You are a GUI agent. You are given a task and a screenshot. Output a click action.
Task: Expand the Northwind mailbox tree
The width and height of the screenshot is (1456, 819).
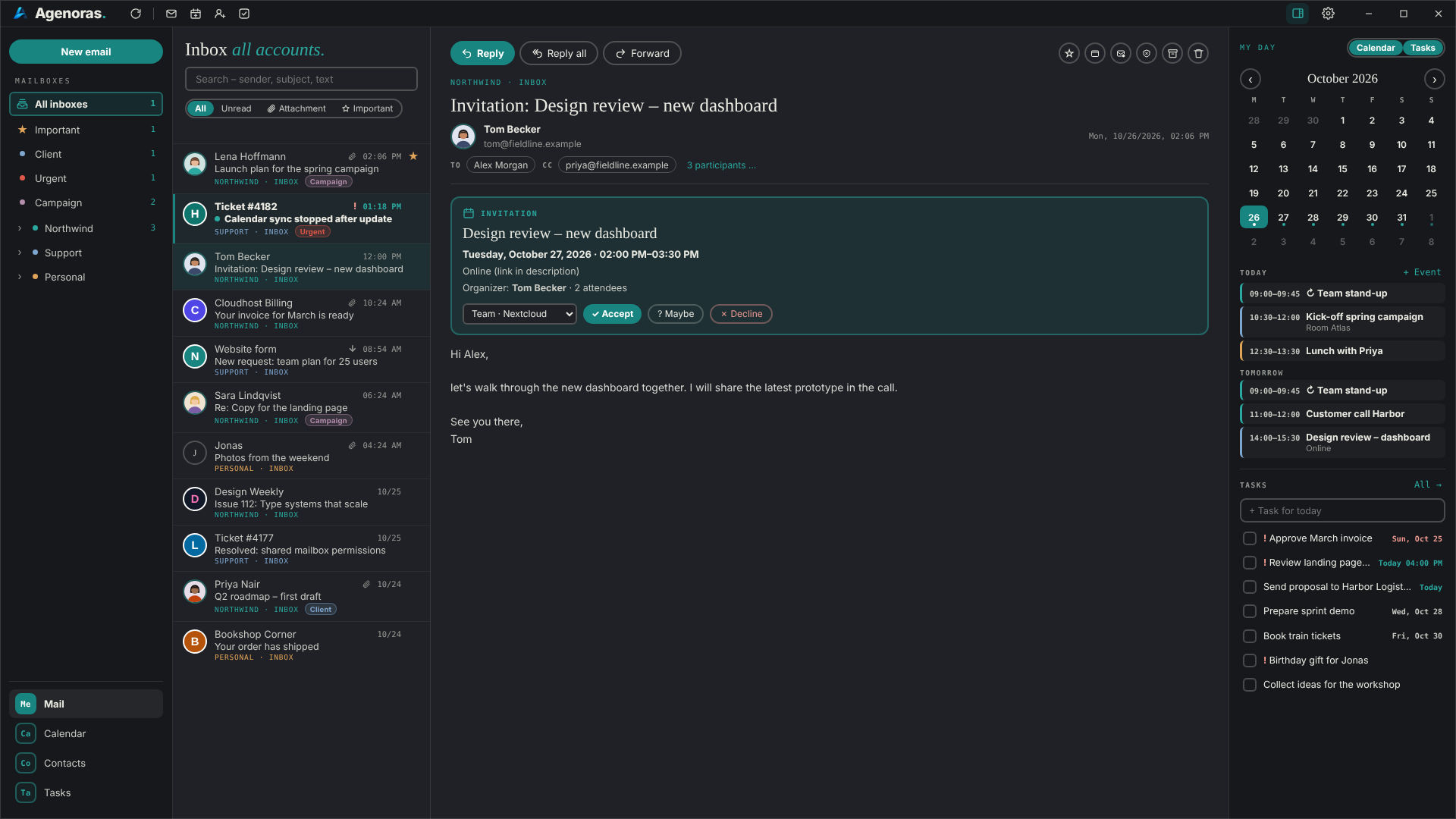20,228
